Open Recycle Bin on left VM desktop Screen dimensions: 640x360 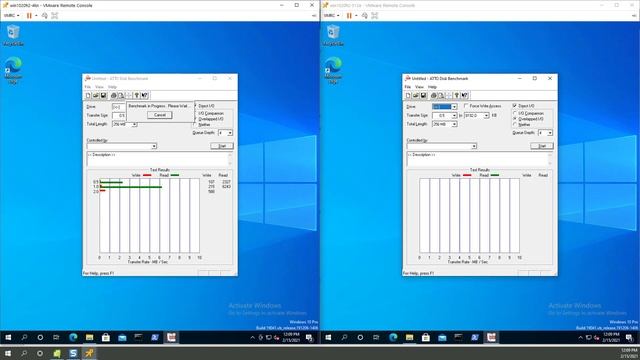13,35
